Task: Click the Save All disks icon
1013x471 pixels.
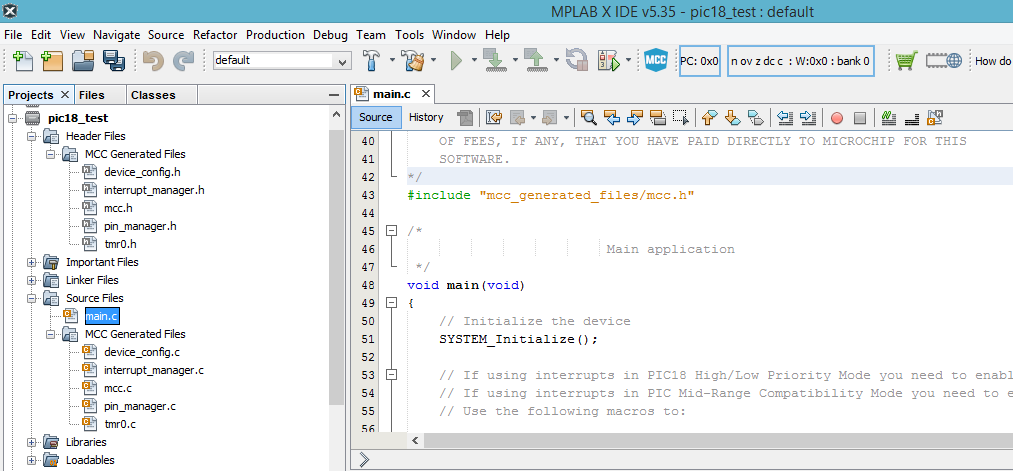Action: pyautogui.click(x=114, y=60)
